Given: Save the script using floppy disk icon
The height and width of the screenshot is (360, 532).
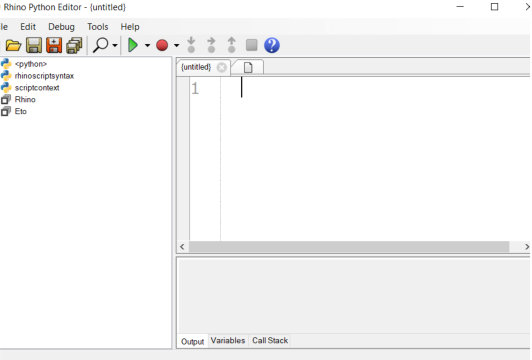Looking at the screenshot, I should (x=34, y=45).
